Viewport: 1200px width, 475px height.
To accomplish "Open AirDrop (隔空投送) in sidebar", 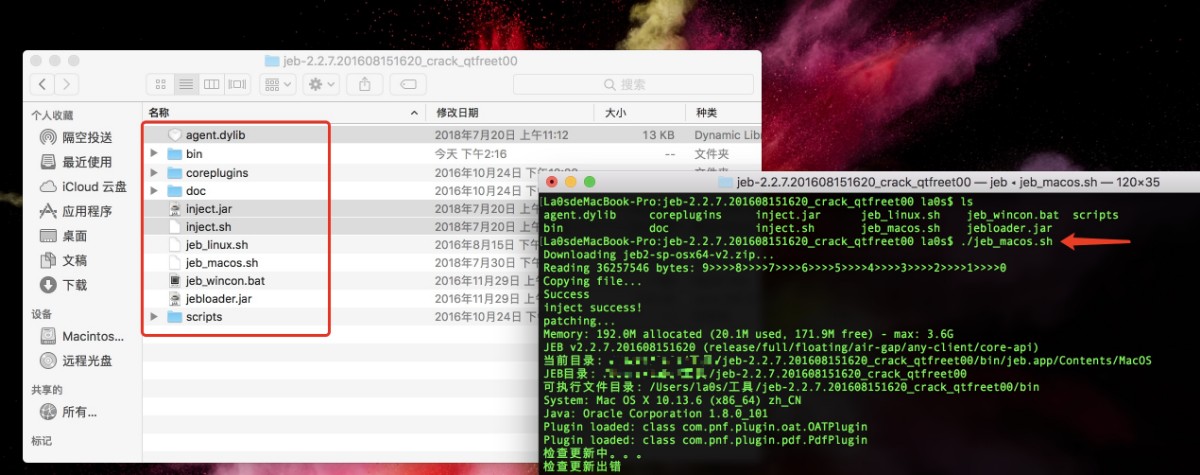I will pos(76,137).
